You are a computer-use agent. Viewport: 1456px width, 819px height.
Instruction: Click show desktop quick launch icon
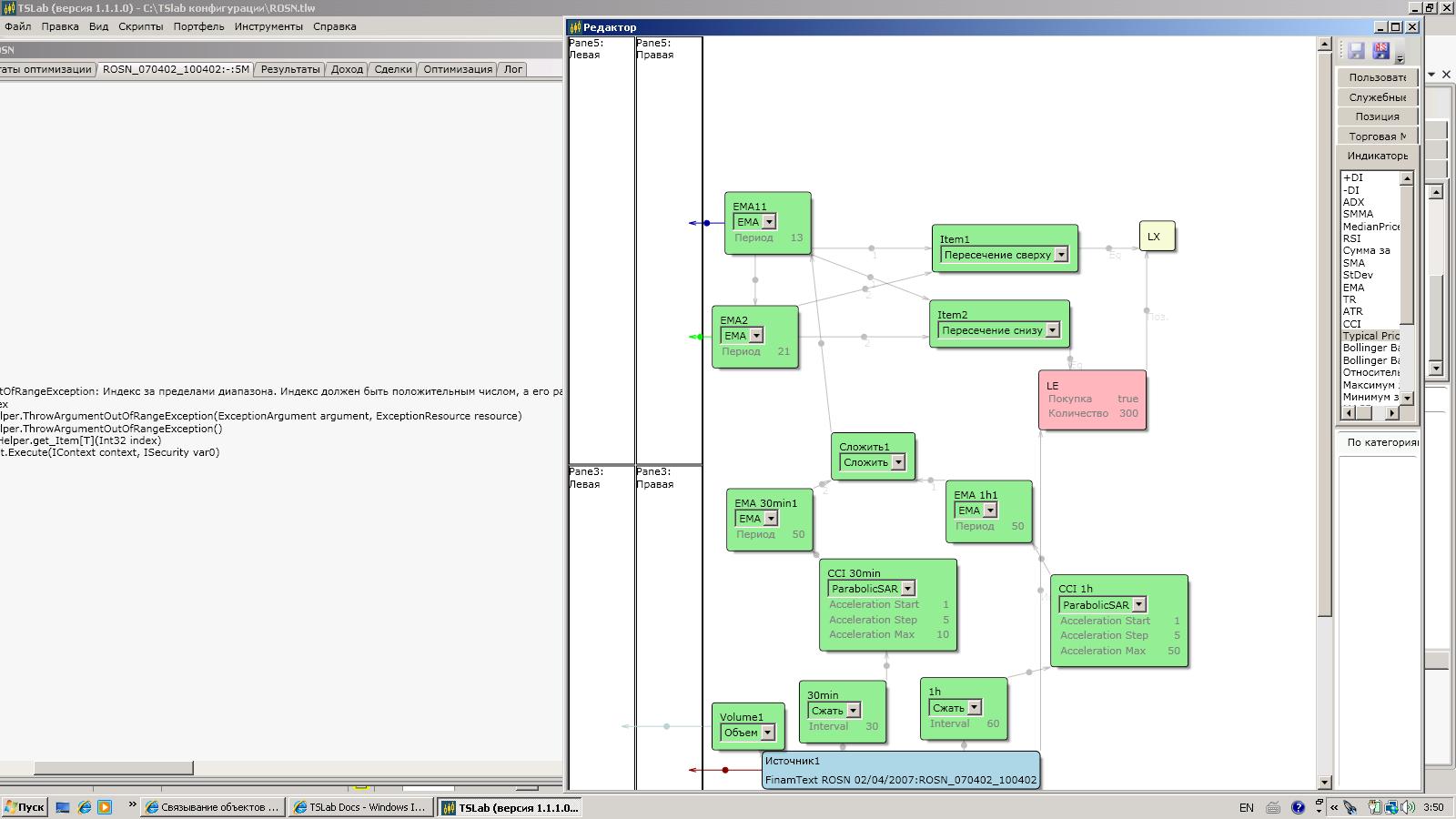(63, 807)
